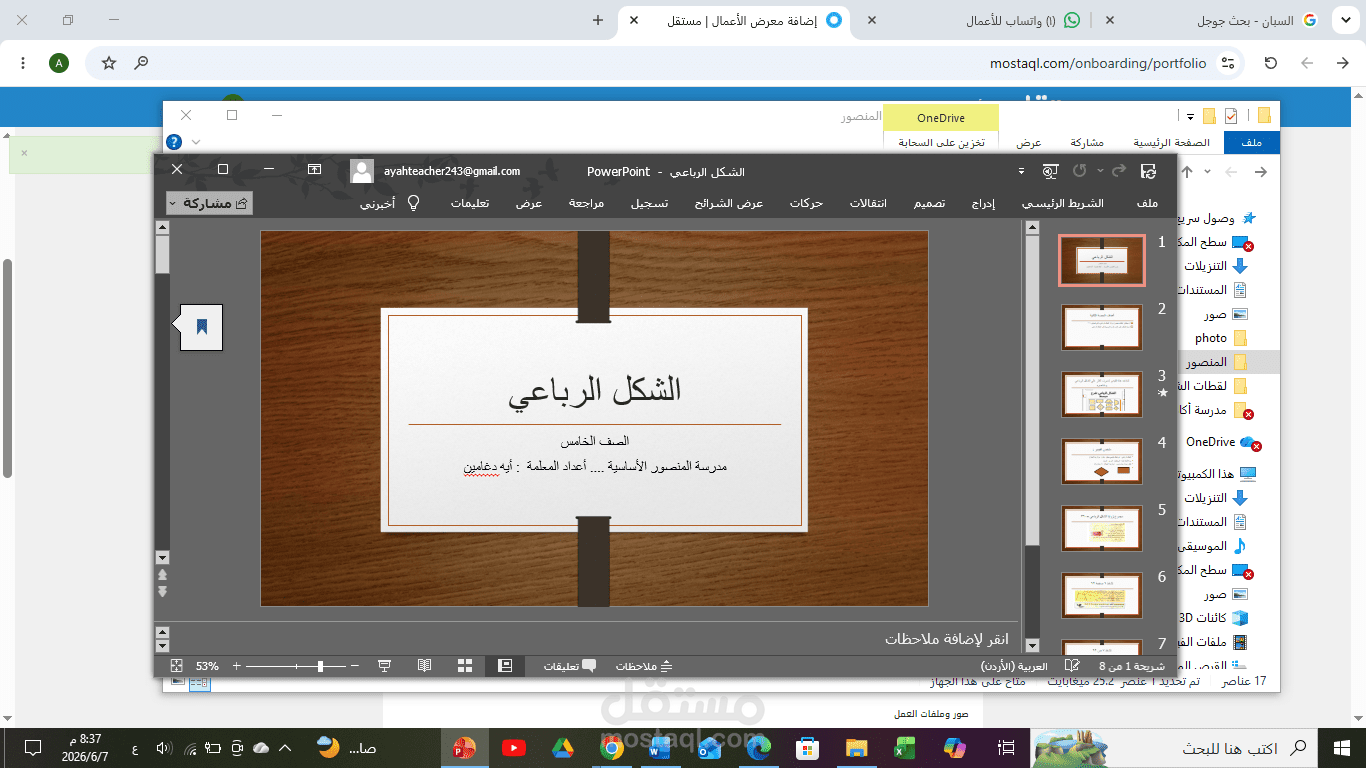Switch to Normal view icon in status bar
Screen dimensions: 1366x768
click(505, 666)
